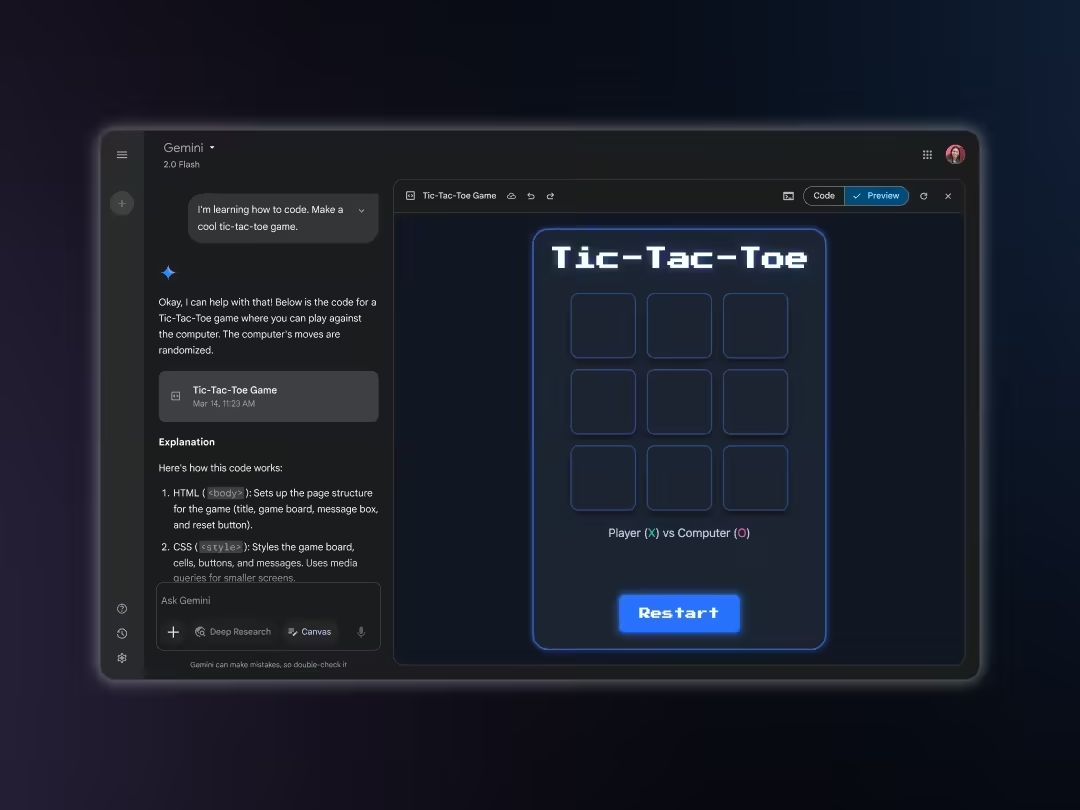Add attachment via plus in prompt box
Image resolution: width=1080 pixels, height=810 pixels.
coord(173,632)
